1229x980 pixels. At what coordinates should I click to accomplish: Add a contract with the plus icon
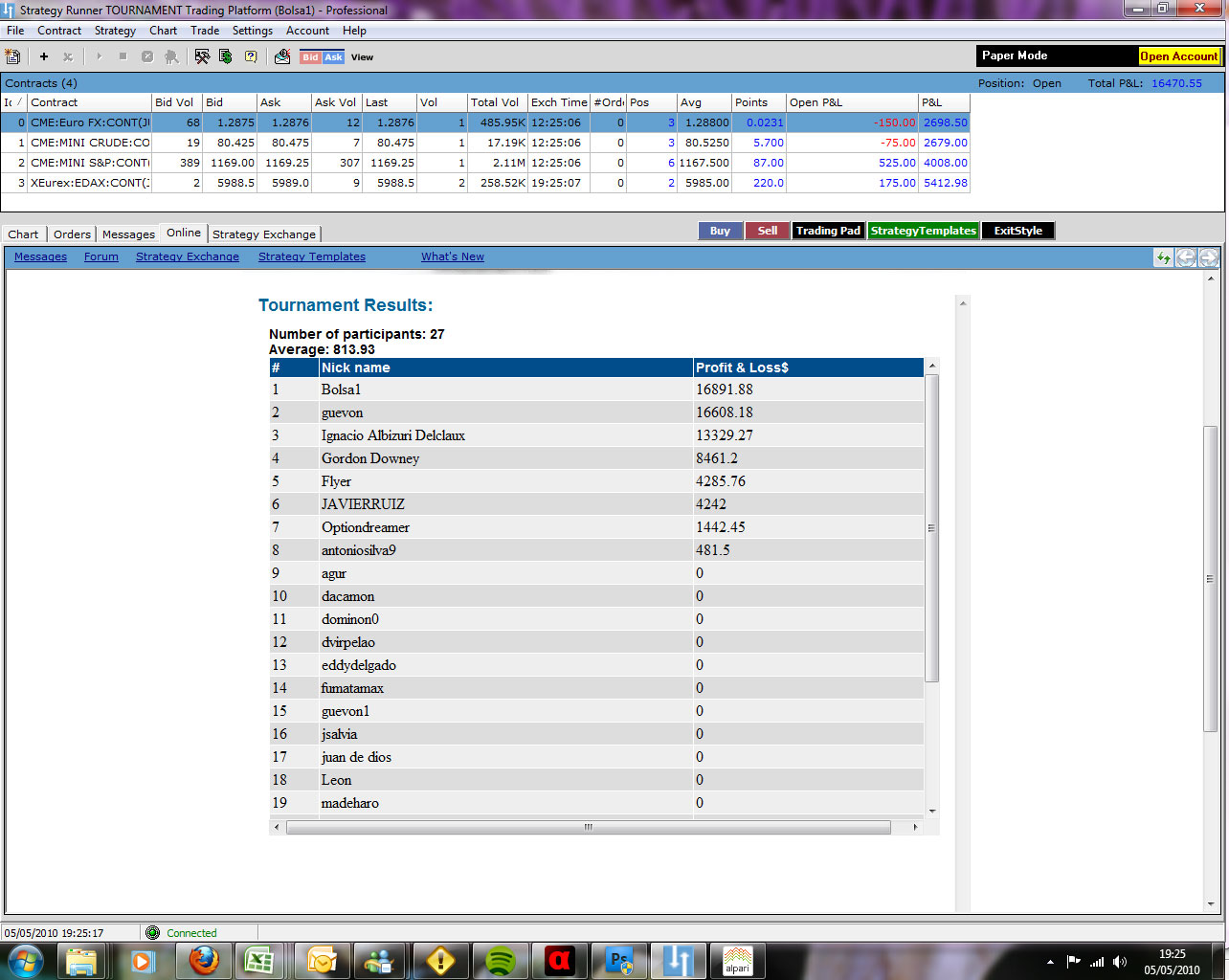point(43,56)
